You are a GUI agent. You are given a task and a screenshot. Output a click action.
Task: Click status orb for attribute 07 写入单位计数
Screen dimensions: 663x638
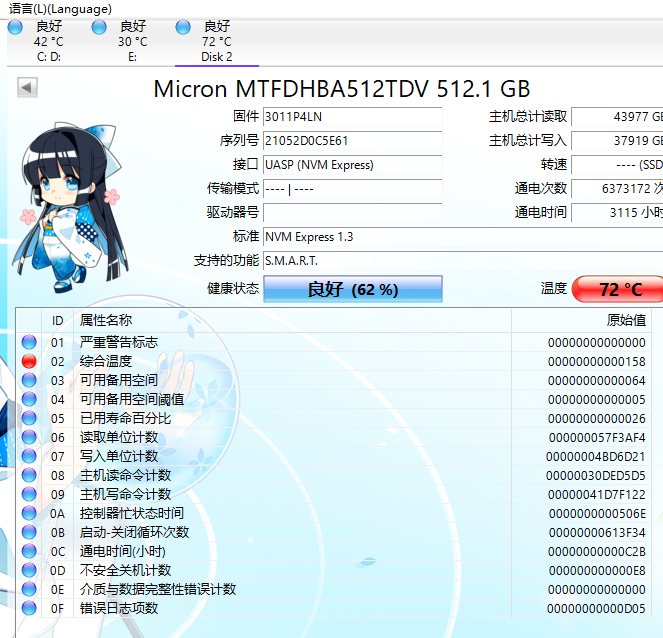pos(29,456)
